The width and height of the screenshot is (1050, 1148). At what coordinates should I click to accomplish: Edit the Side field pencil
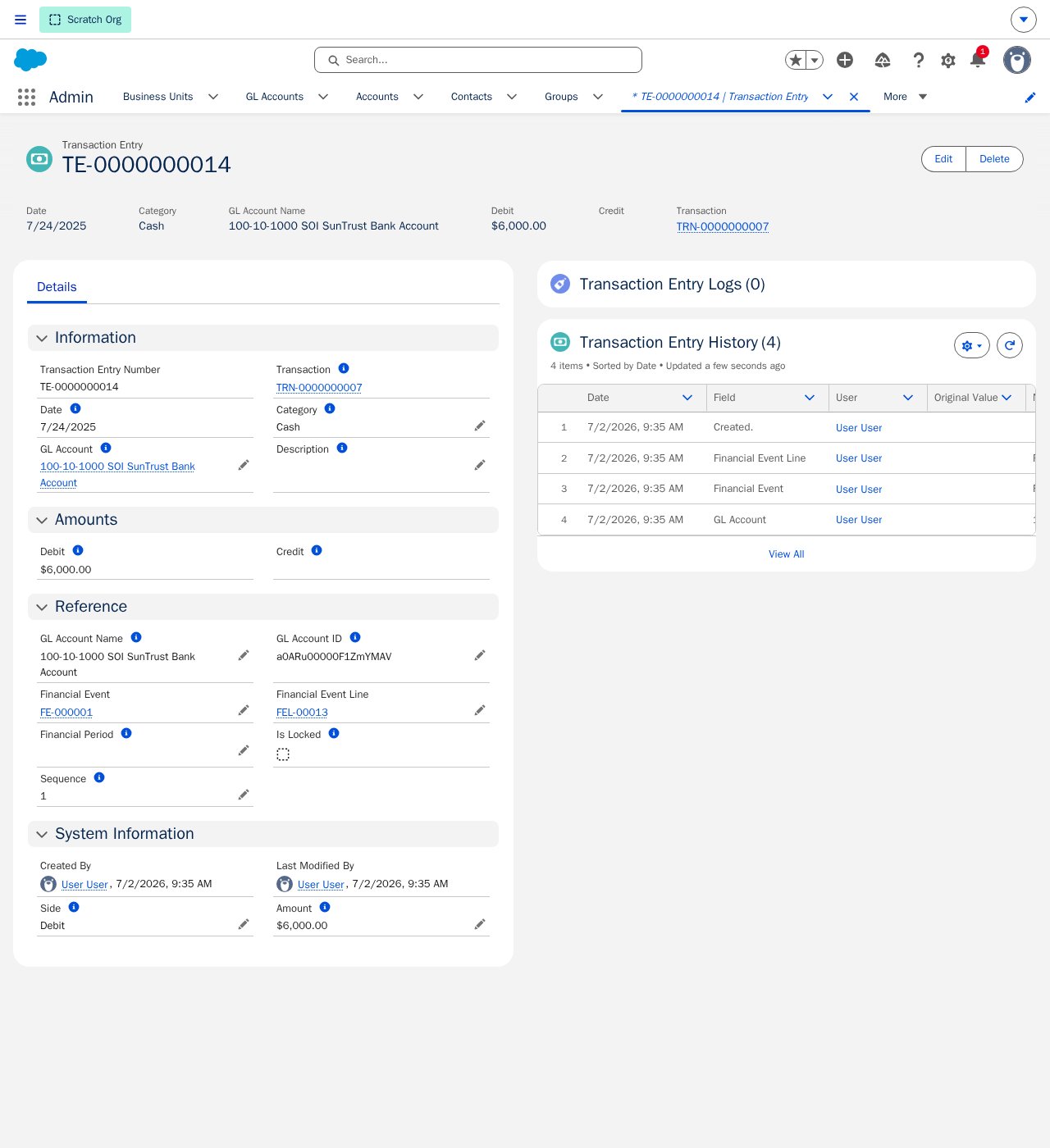pyautogui.click(x=244, y=924)
